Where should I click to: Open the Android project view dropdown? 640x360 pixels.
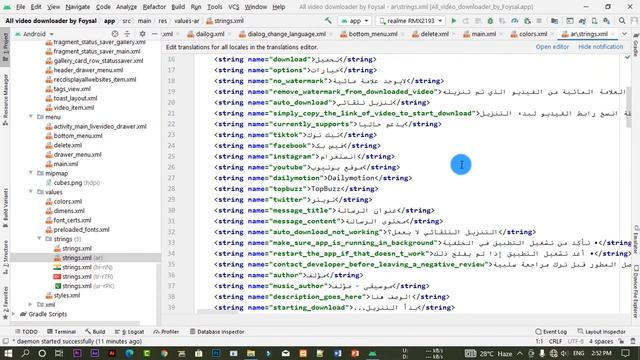[x=34, y=34]
